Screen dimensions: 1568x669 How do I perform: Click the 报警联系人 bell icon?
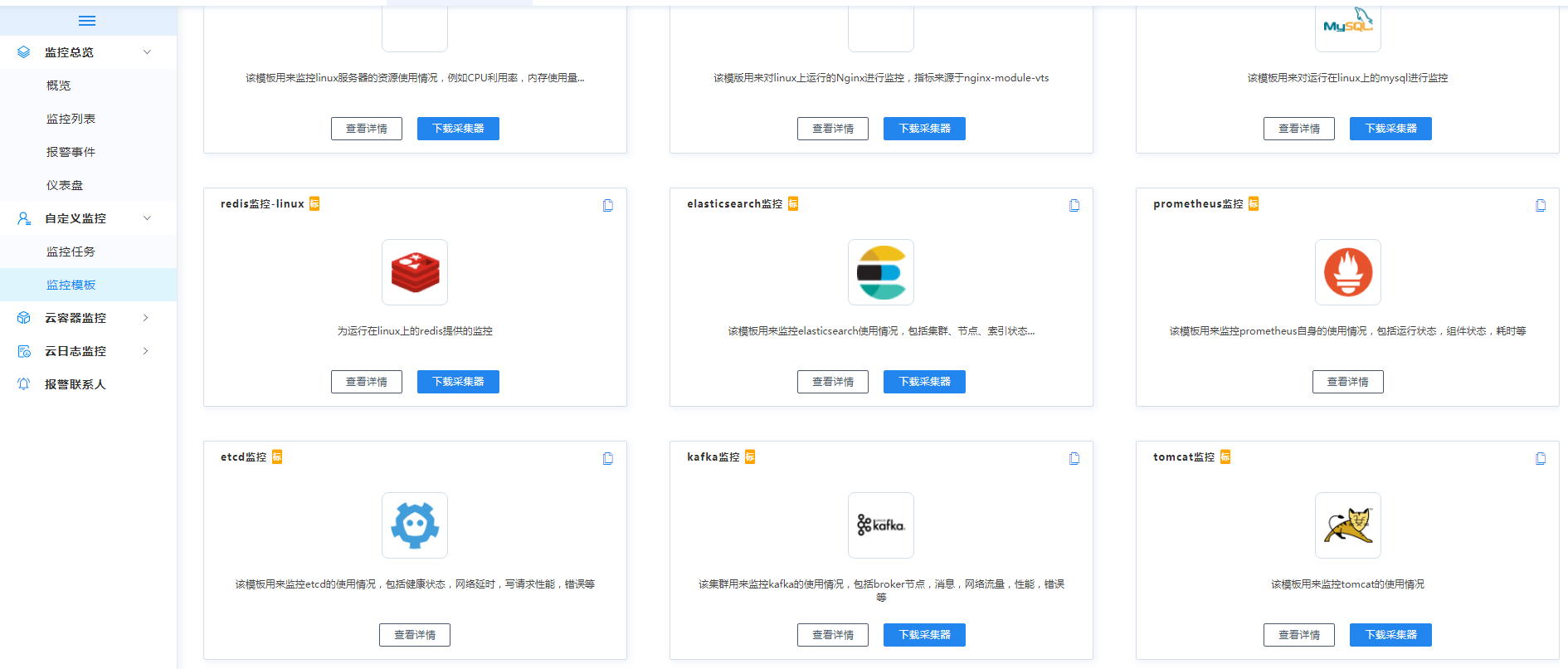click(24, 384)
